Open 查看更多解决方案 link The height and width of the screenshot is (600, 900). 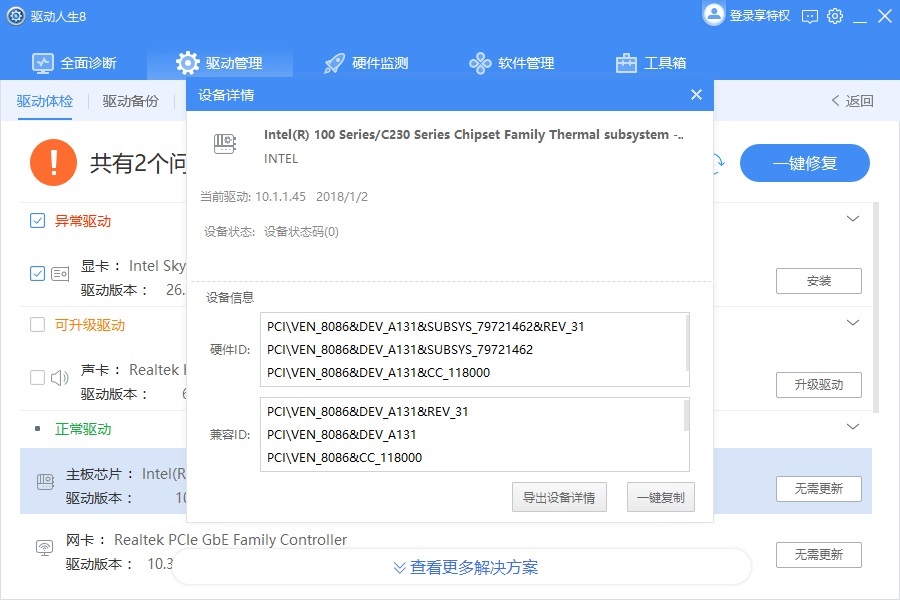(467, 566)
